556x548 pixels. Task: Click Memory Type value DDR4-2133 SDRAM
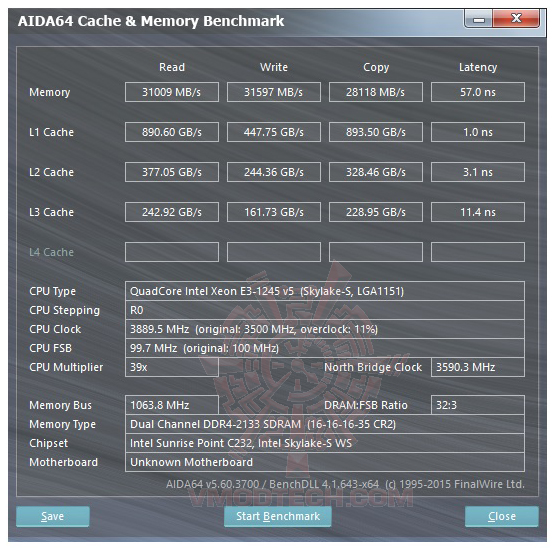[x=325, y=424]
